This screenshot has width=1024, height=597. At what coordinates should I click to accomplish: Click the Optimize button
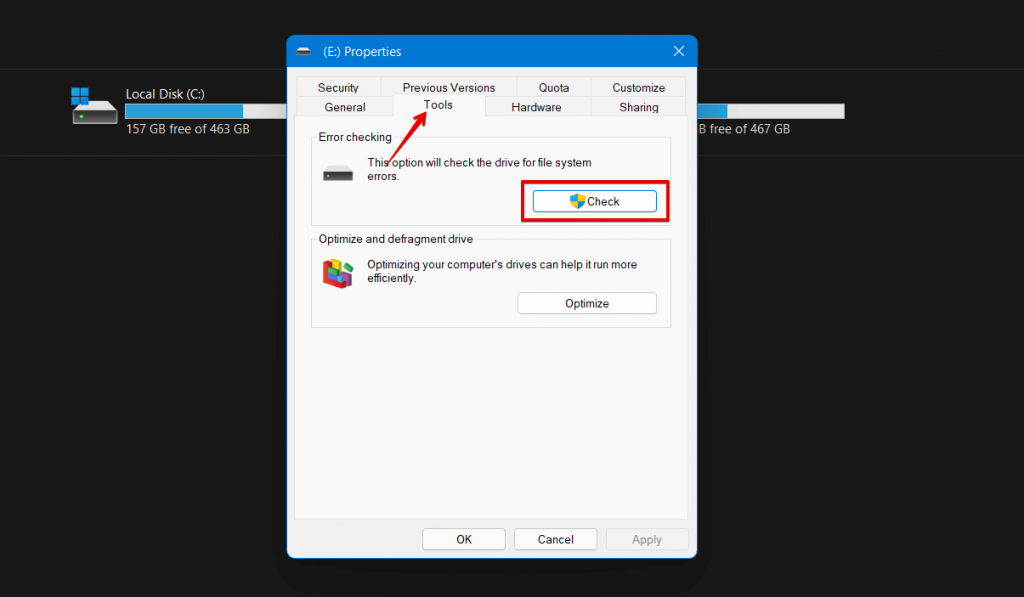(x=586, y=302)
